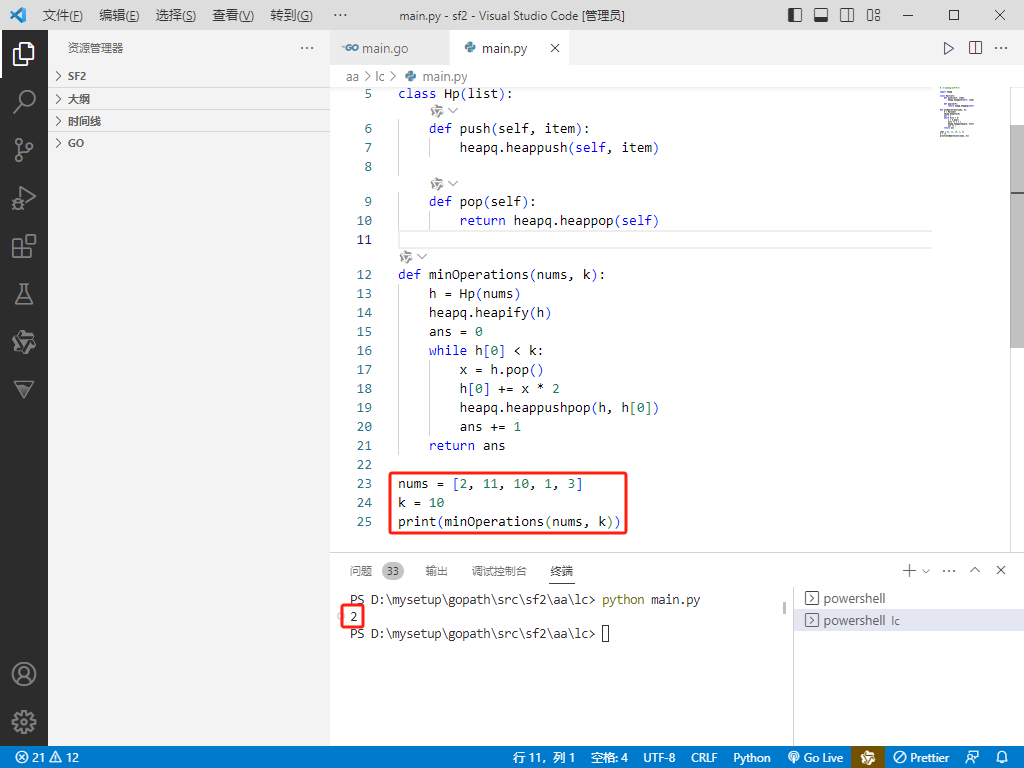
Task: Open the menu bar overflow ellipsis
Action: pos(340,16)
